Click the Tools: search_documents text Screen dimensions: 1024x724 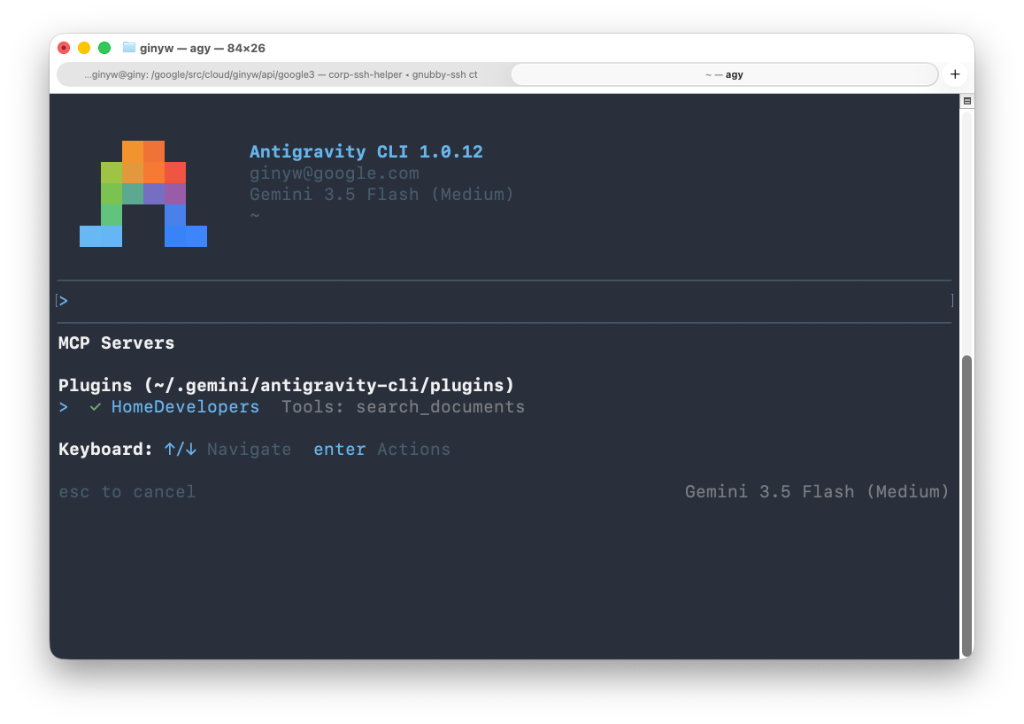403,407
